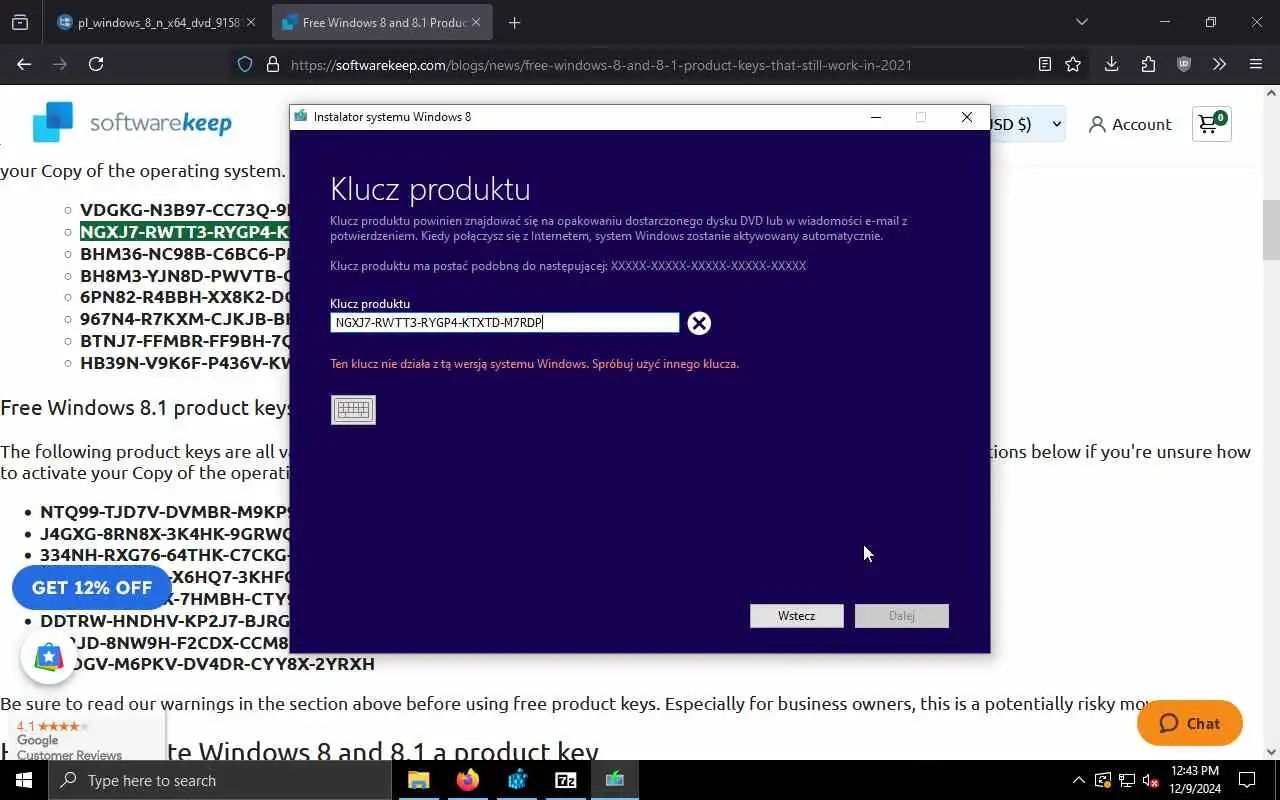
Task: Bookmark this page with the star
Action: pyautogui.click(x=1073, y=64)
